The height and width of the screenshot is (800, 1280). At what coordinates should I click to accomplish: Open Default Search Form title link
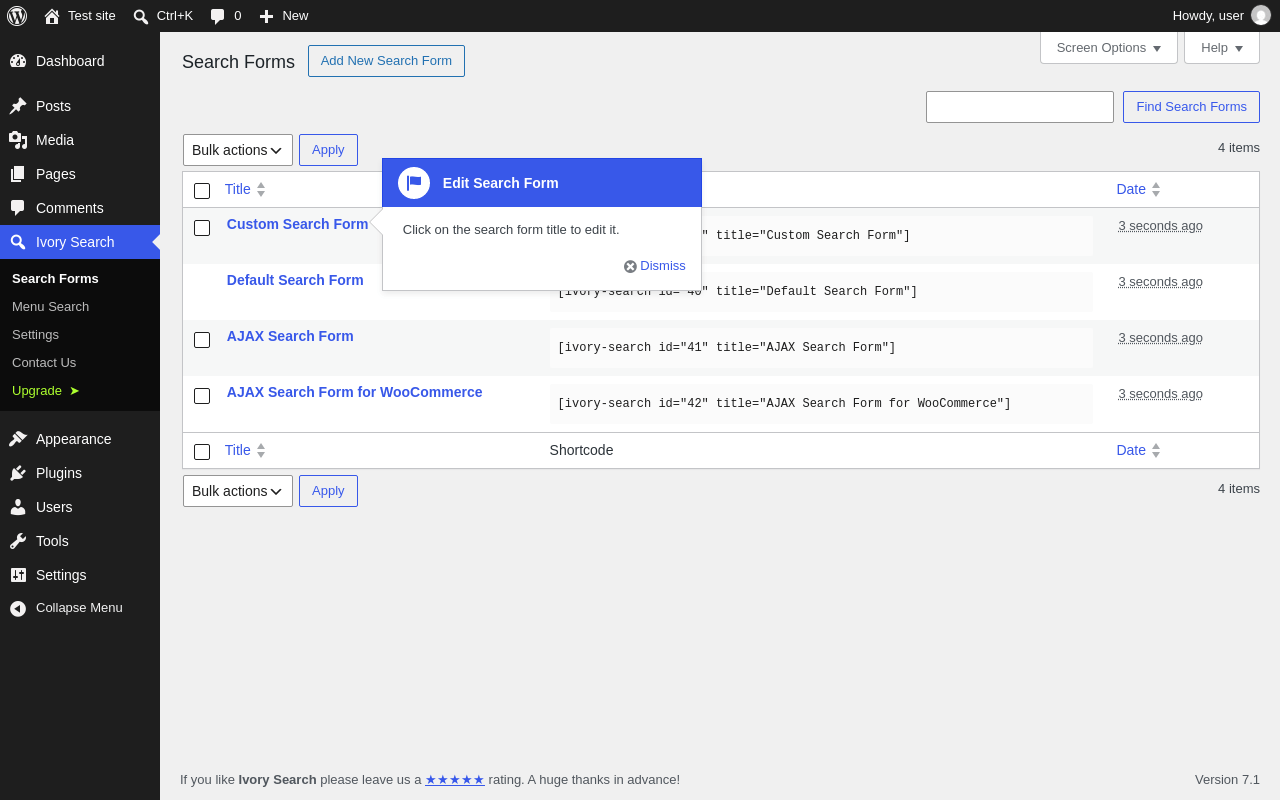(x=295, y=280)
